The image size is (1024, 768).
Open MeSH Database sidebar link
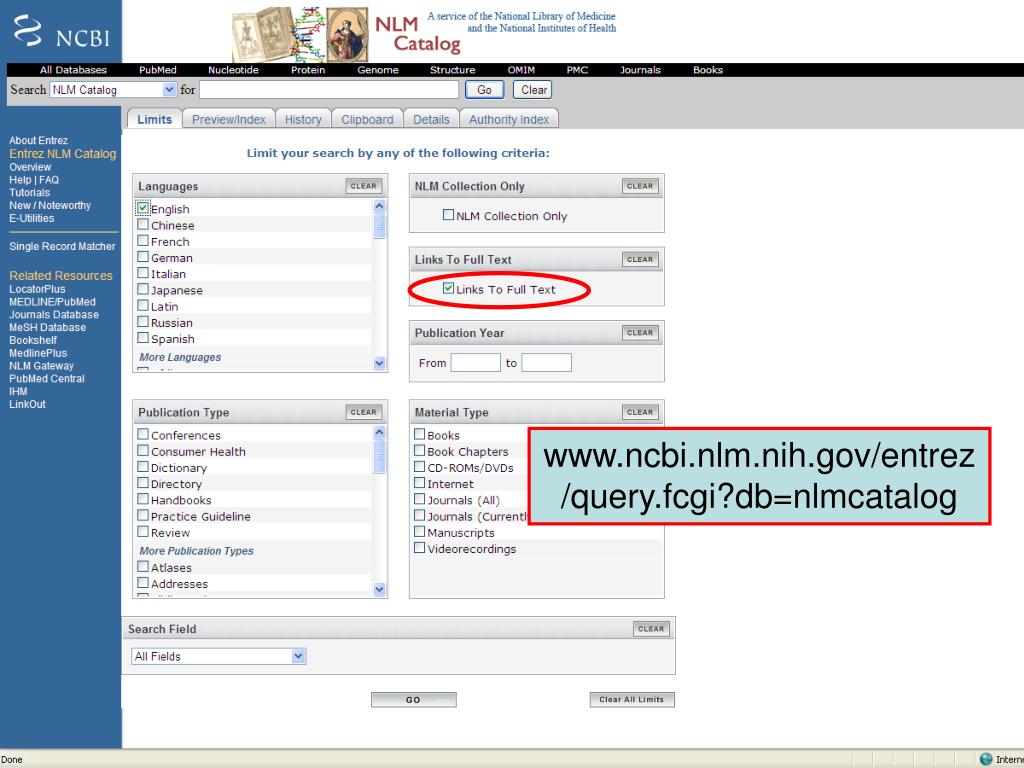[48, 327]
